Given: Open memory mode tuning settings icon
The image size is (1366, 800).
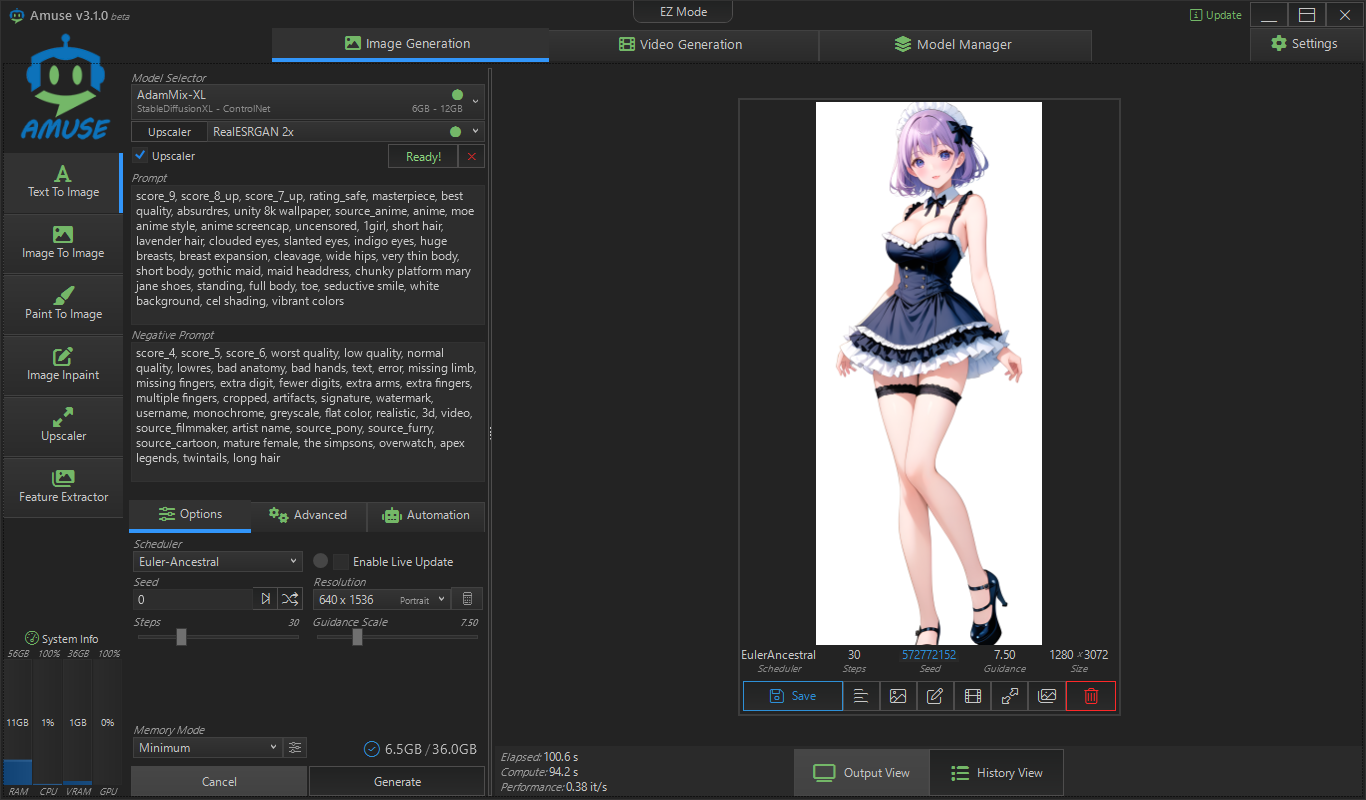Looking at the screenshot, I should [x=295, y=747].
